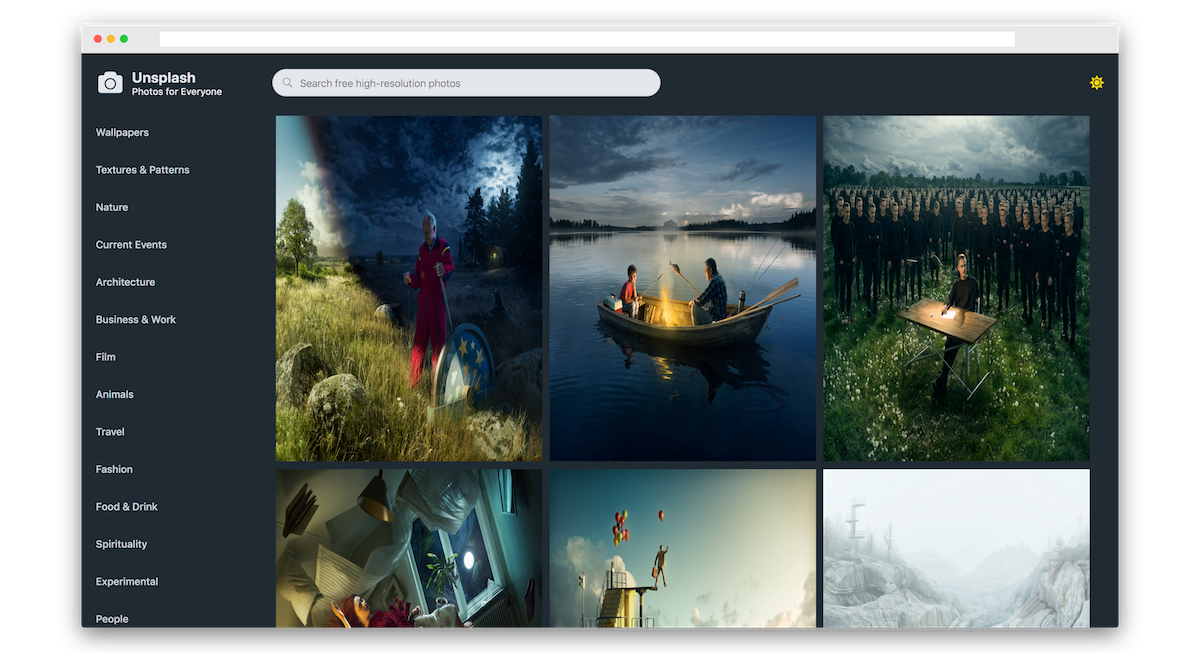Viewport: 1200px width, 652px height.
Task: Click the search magnifier icon
Action: [288, 83]
